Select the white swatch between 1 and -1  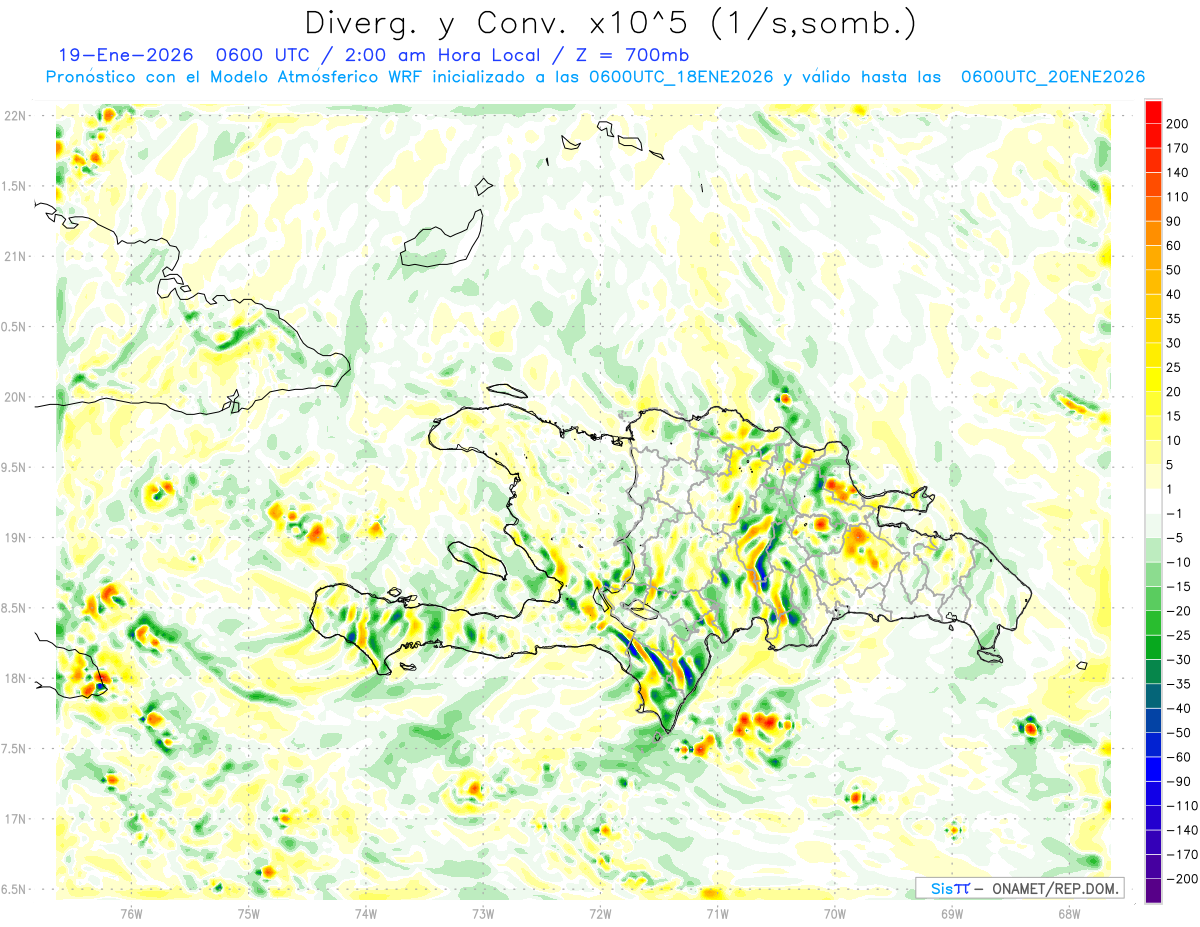pyautogui.click(x=1153, y=501)
